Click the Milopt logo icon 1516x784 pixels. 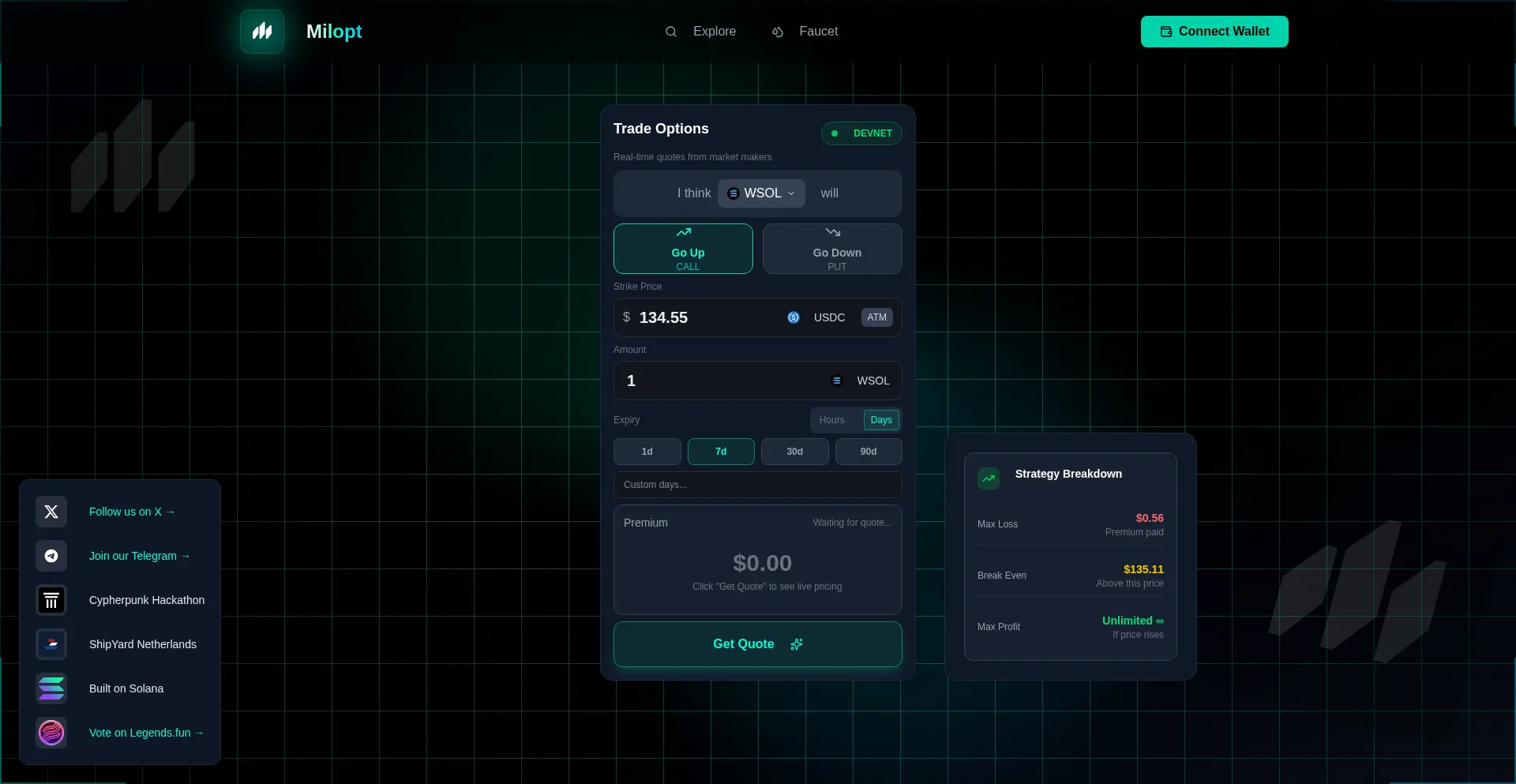click(x=262, y=32)
